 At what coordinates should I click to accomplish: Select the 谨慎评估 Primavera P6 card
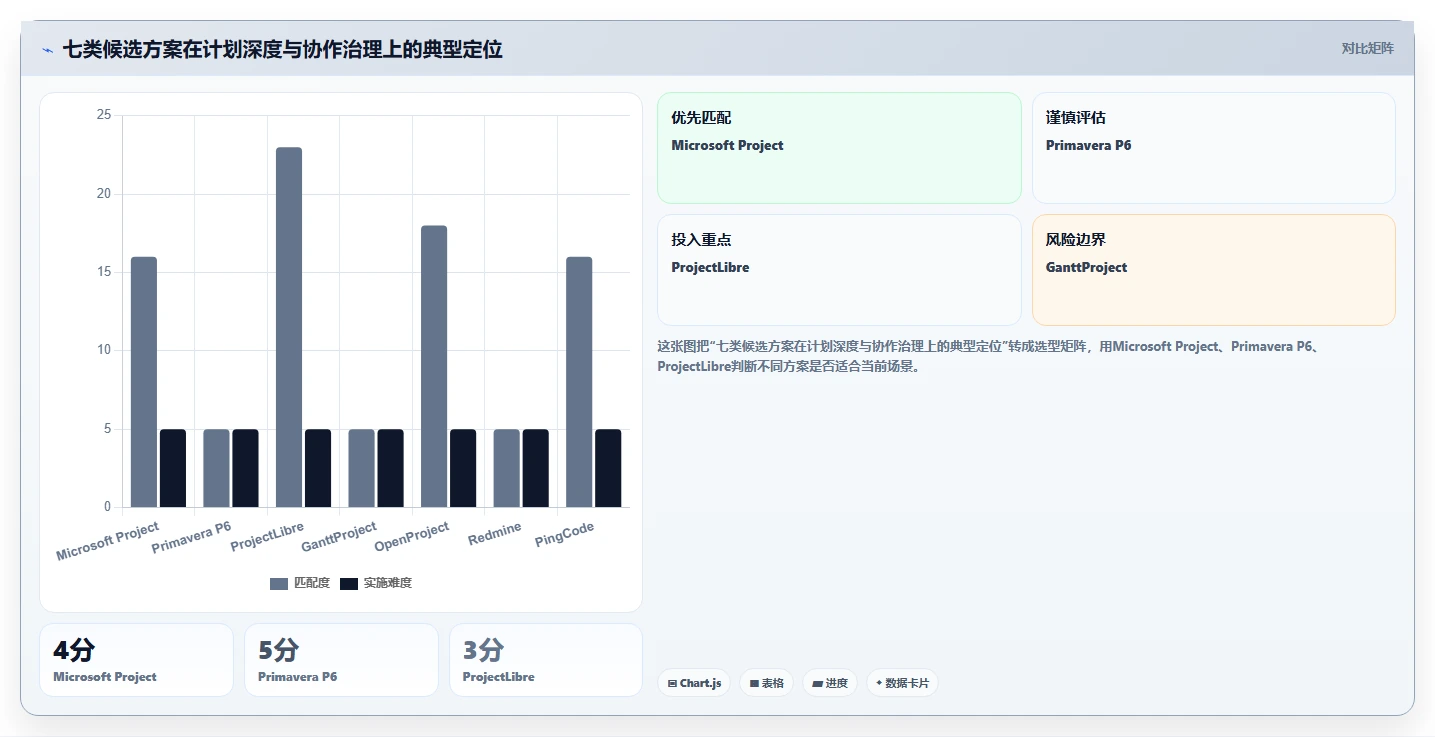(x=1213, y=148)
